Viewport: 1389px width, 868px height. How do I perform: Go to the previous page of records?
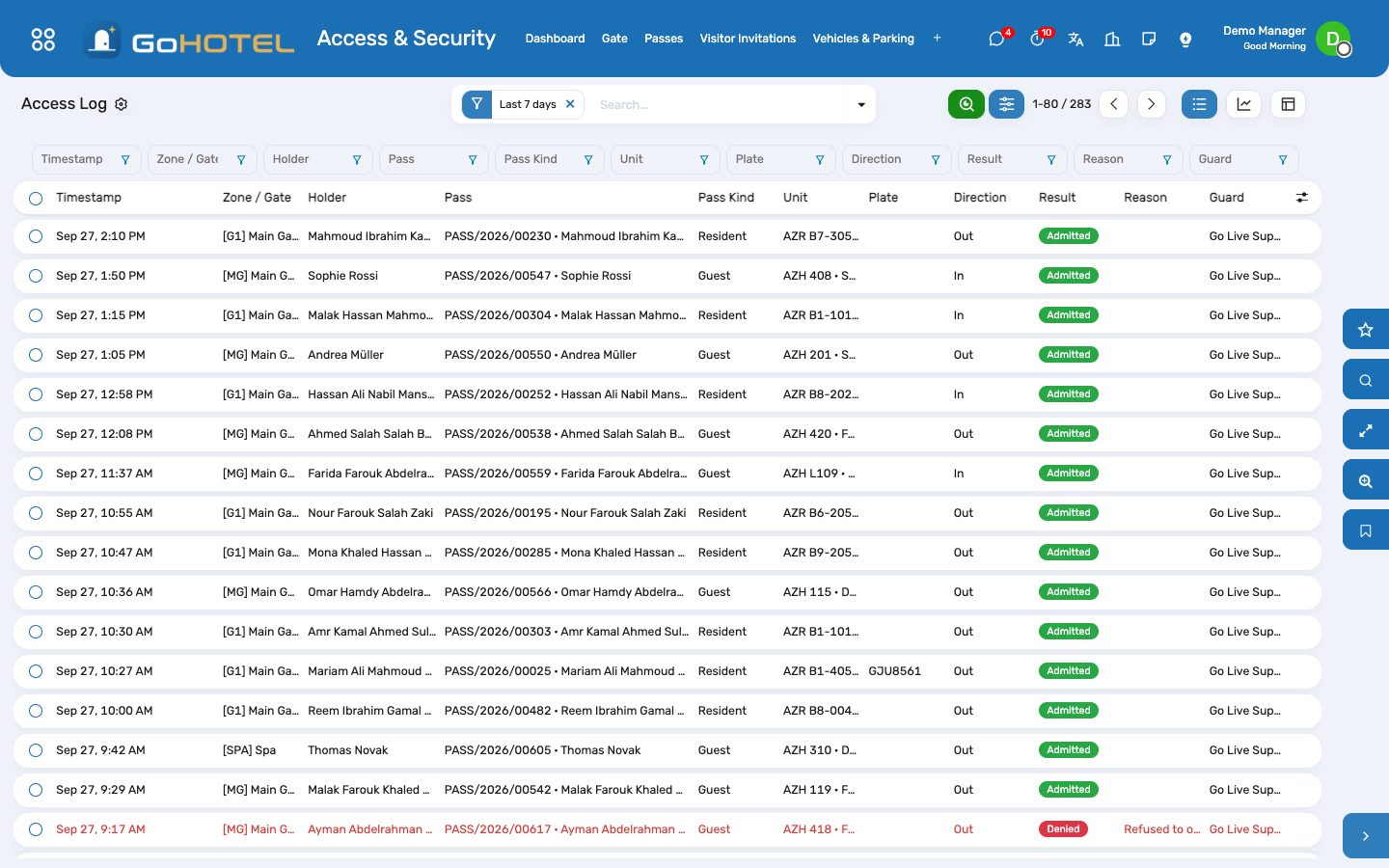pos(1114,104)
